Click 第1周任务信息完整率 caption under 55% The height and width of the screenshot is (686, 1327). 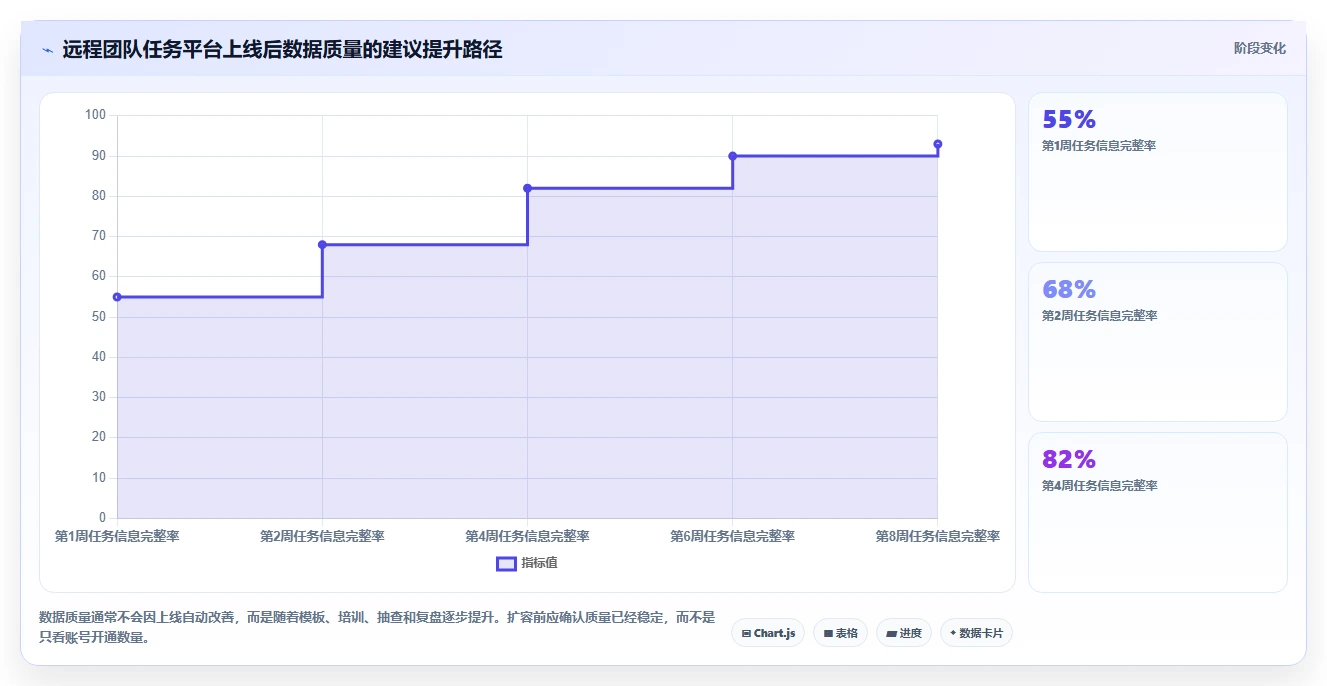pyautogui.click(x=1100, y=146)
